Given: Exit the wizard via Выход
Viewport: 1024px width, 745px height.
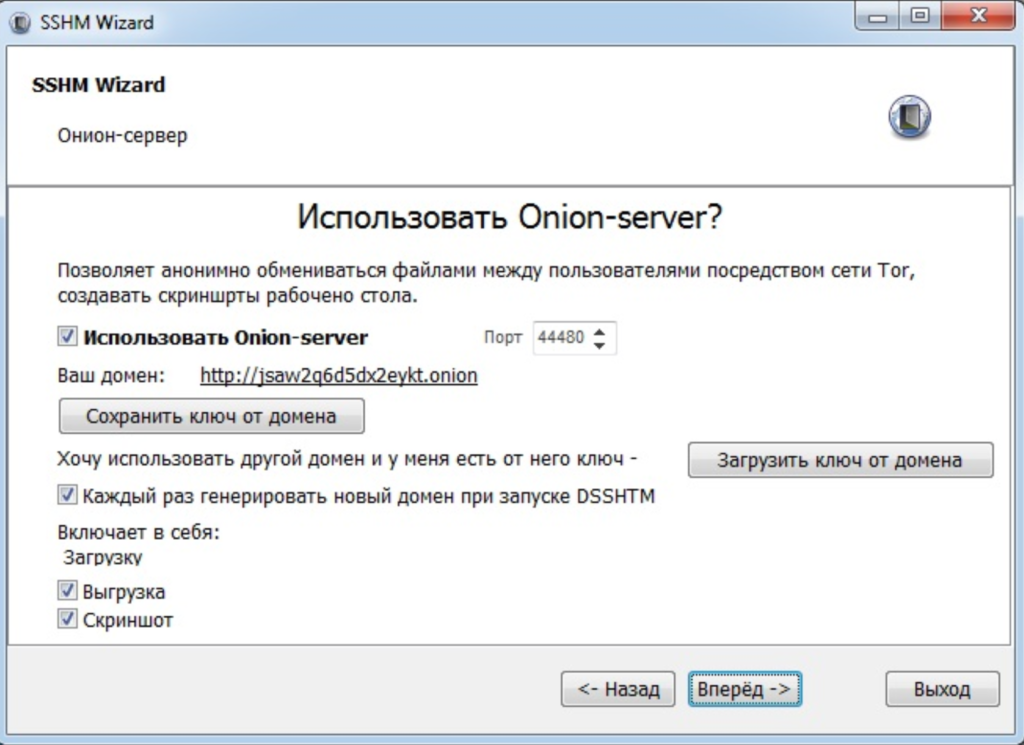Looking at the screenshot, I should pos(941,688).
